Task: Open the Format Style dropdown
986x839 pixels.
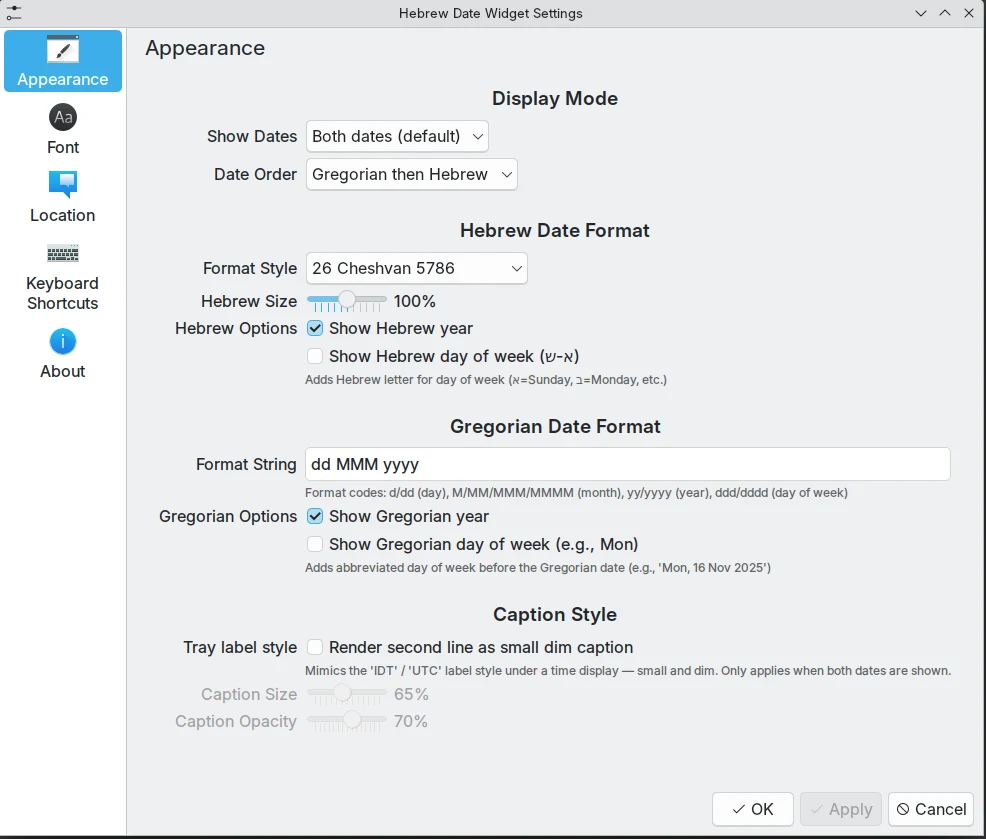Action: [416, 268]
